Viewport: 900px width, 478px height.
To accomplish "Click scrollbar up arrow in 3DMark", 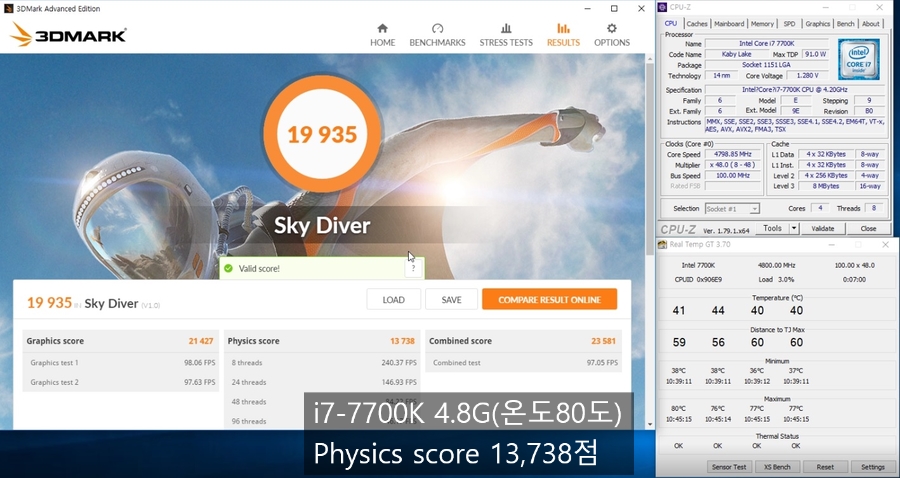I will [x=650, y=58].
